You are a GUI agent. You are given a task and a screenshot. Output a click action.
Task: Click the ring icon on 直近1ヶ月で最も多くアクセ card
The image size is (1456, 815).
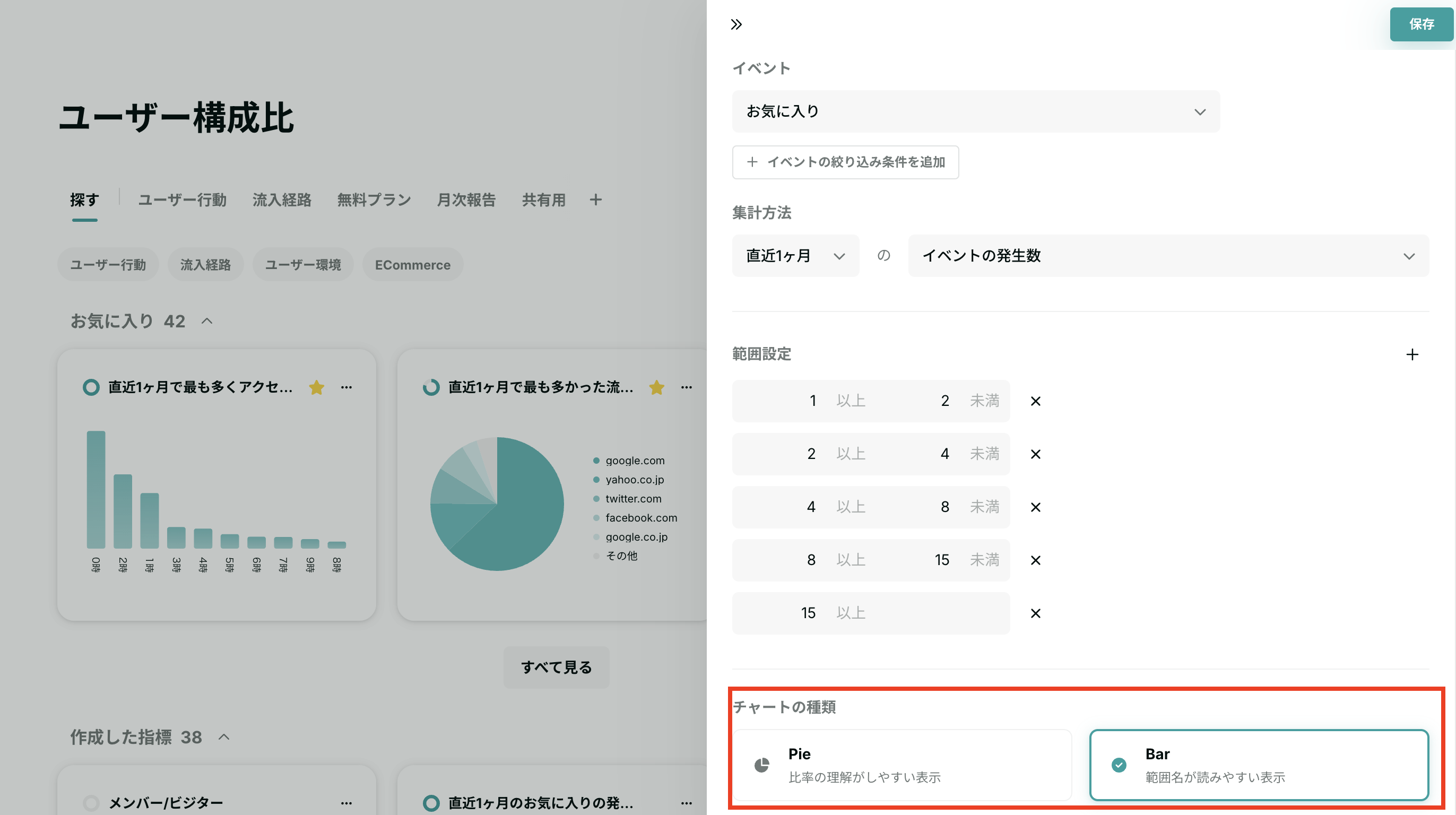[91, 387]
